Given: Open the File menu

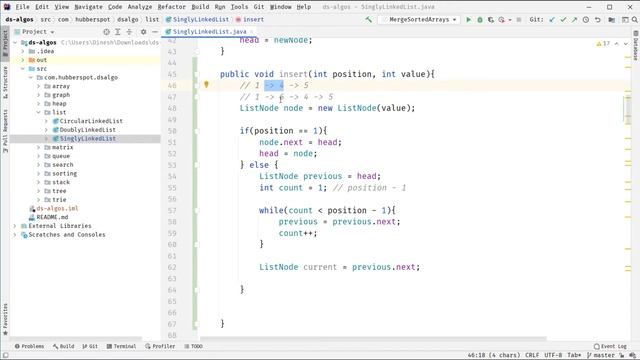Looking at the screenshot, I should pos(22,7).
